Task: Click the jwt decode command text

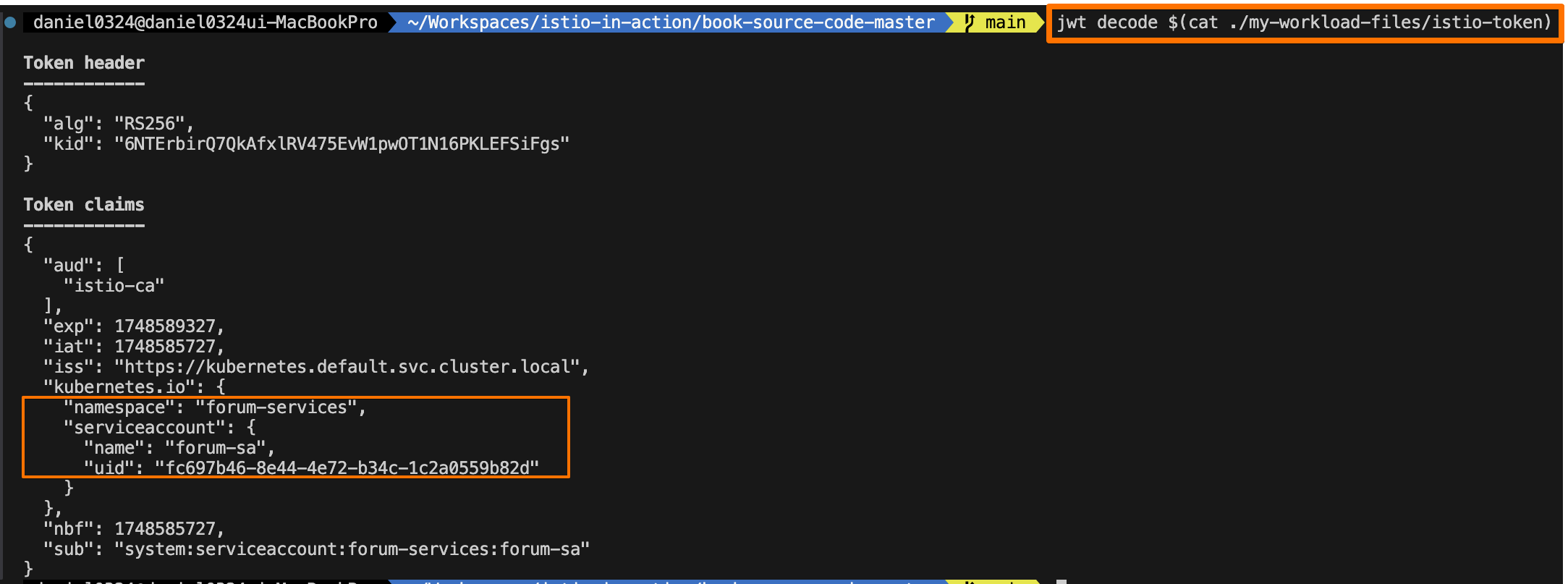Action: point(1304,22)
